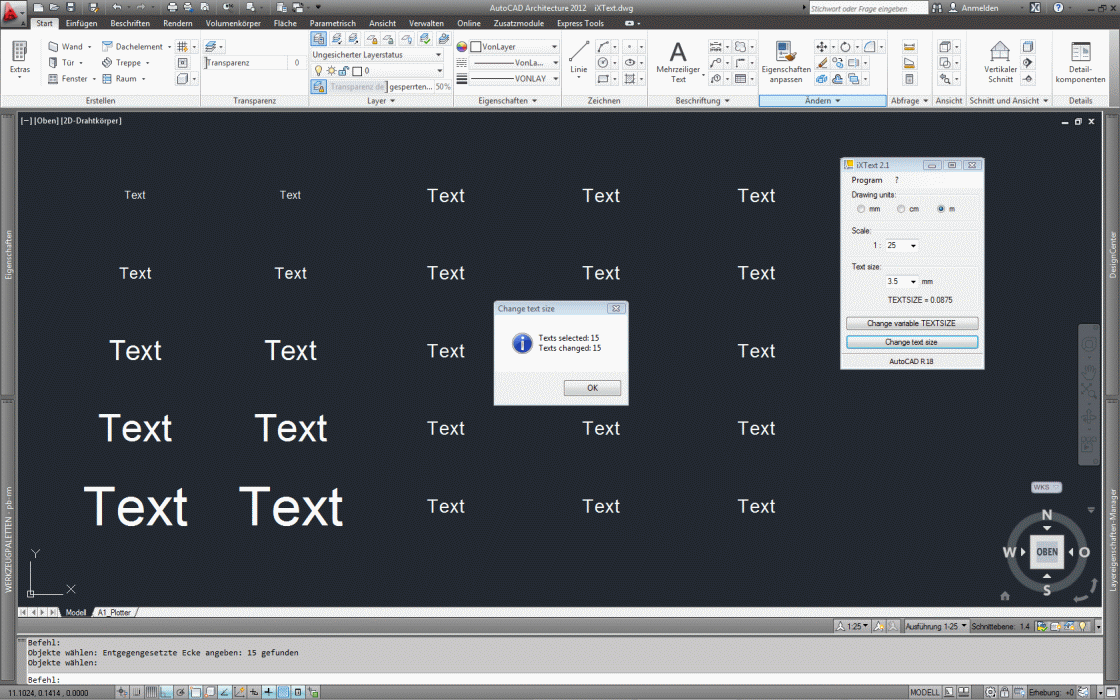Toggle the layer freeze sun icon
Image resolution: width=1120 pixels, height=700 pixels.
pos(331,71)
